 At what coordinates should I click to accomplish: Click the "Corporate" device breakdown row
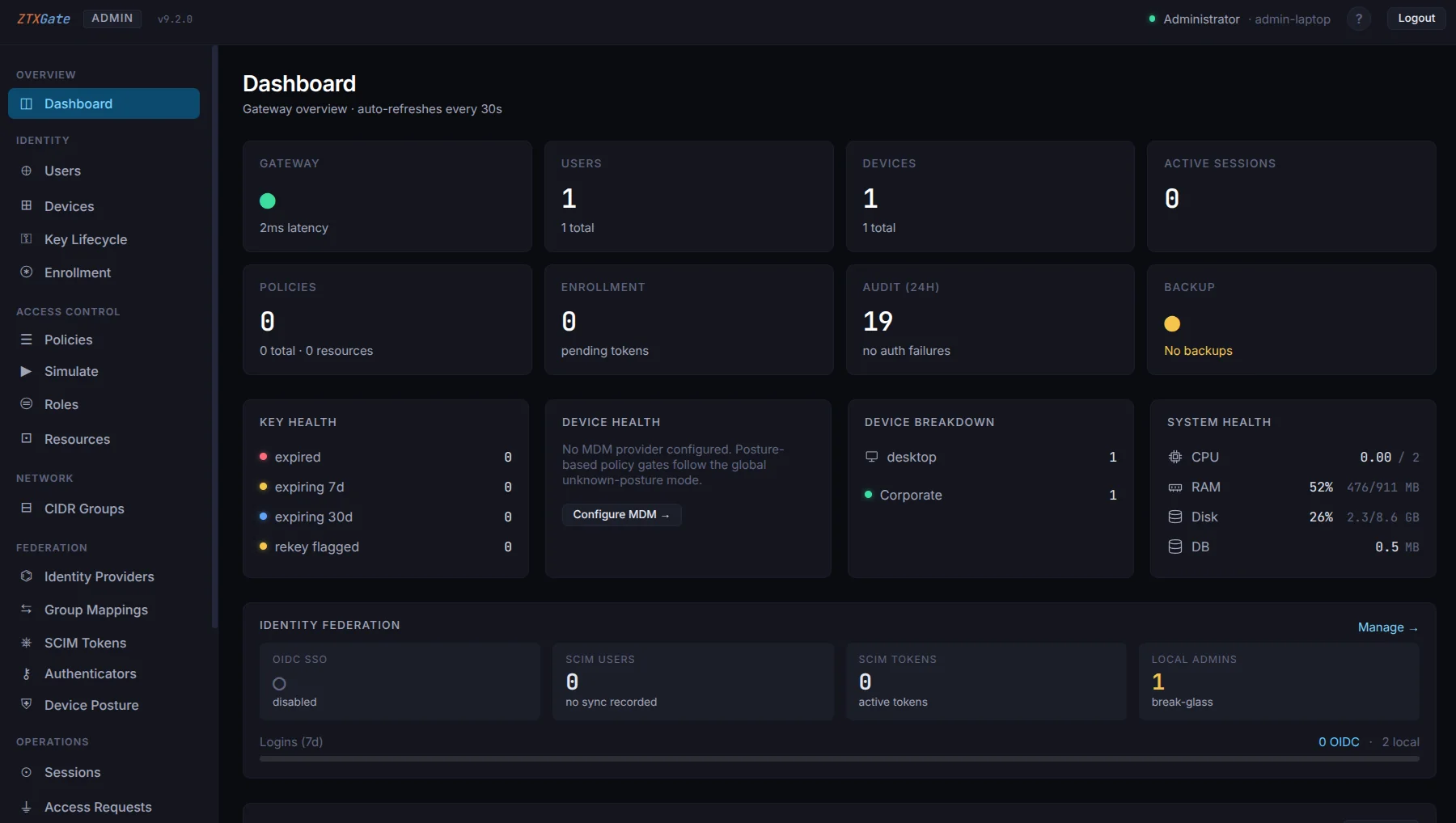(x=990, y=495)
